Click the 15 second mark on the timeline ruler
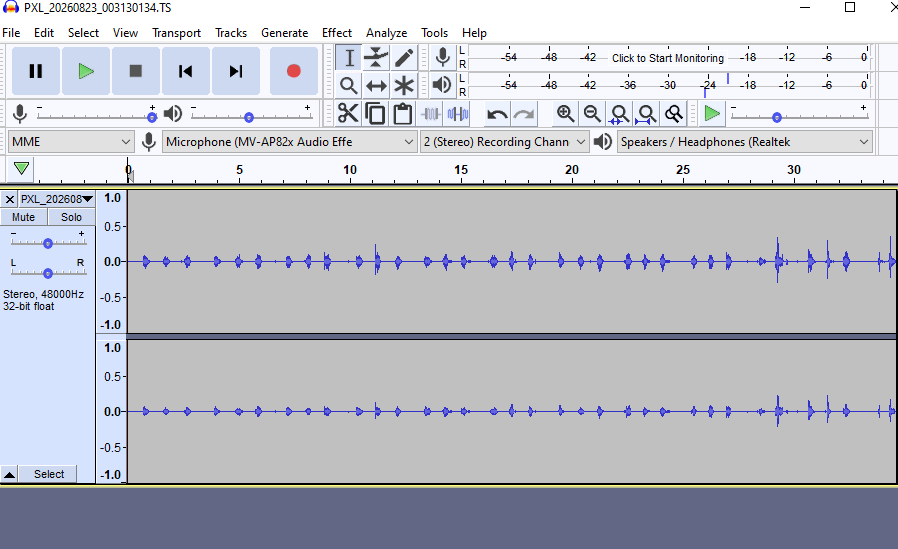This screenshot has width=898, height=549. [x=461, y=170]
